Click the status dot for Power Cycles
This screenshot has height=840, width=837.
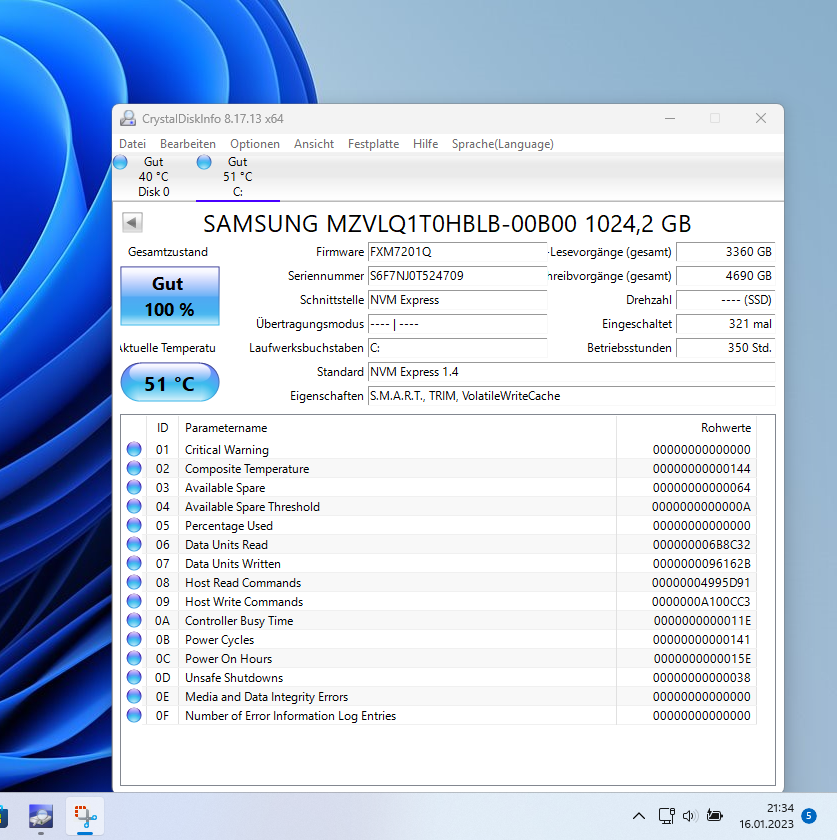134,639
